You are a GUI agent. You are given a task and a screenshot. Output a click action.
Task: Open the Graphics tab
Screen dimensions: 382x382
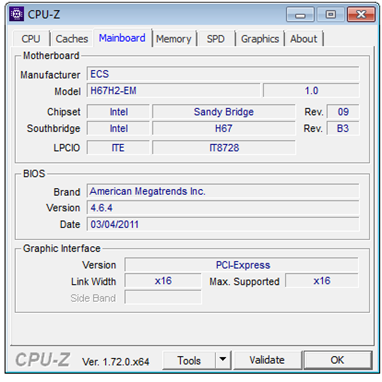[x=260, y=39]
